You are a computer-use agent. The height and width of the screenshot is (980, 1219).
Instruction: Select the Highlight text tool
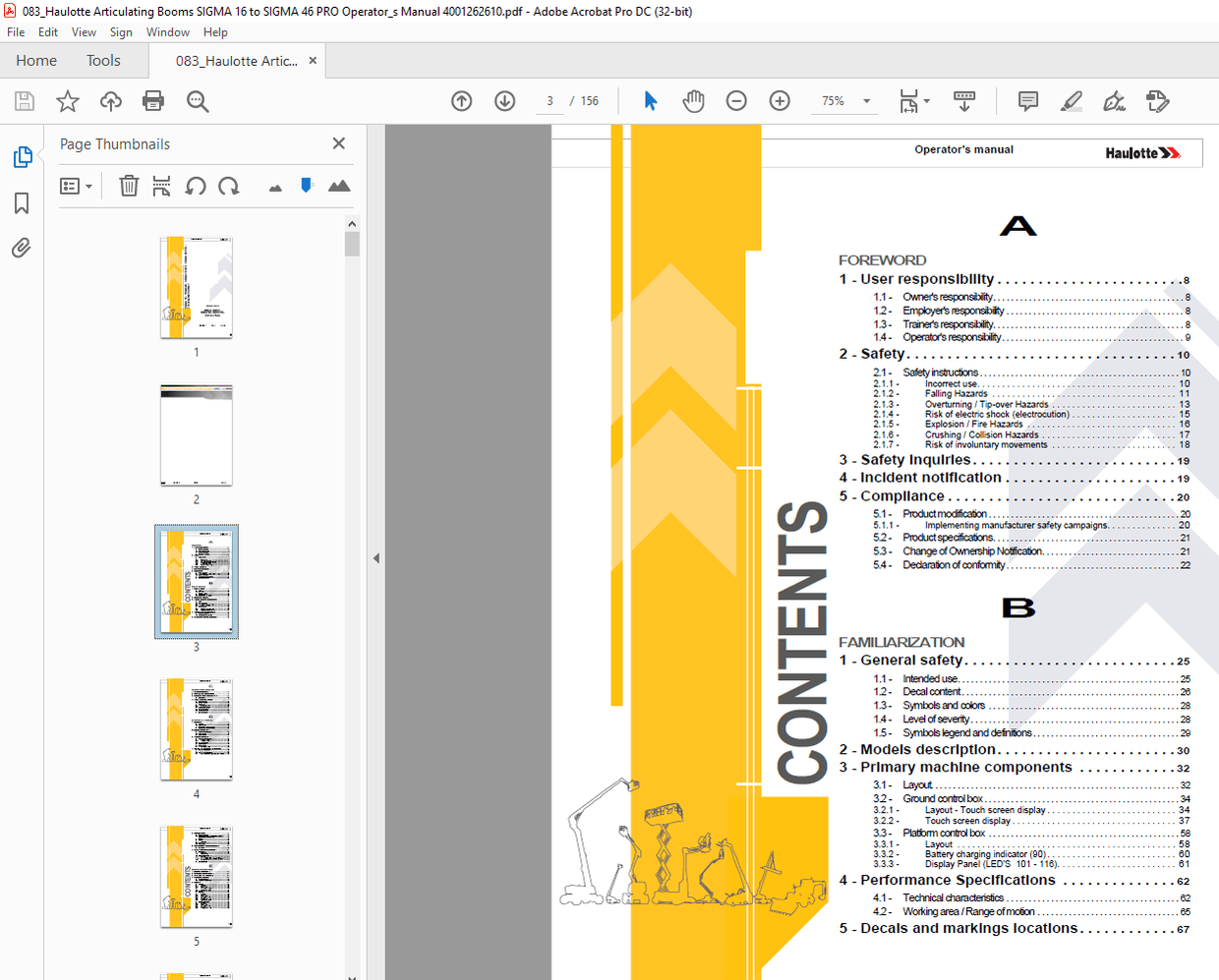1072,101
